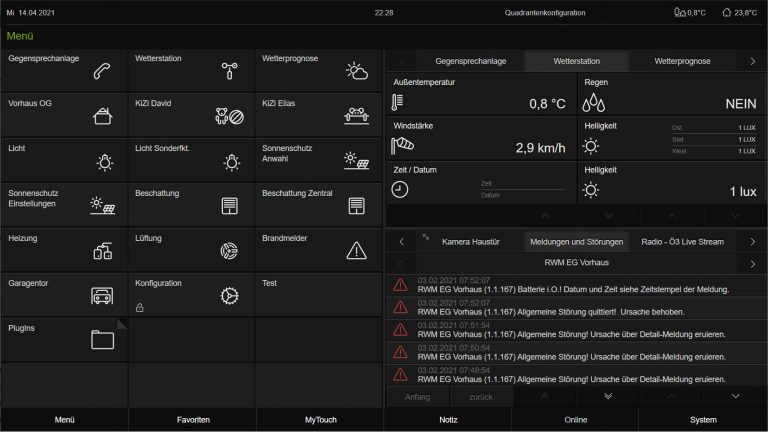The image size is (768, 432).
Task: Click the Brandmelder warning triangle icon
Action: pyautogui.click(x=356, y=251)
